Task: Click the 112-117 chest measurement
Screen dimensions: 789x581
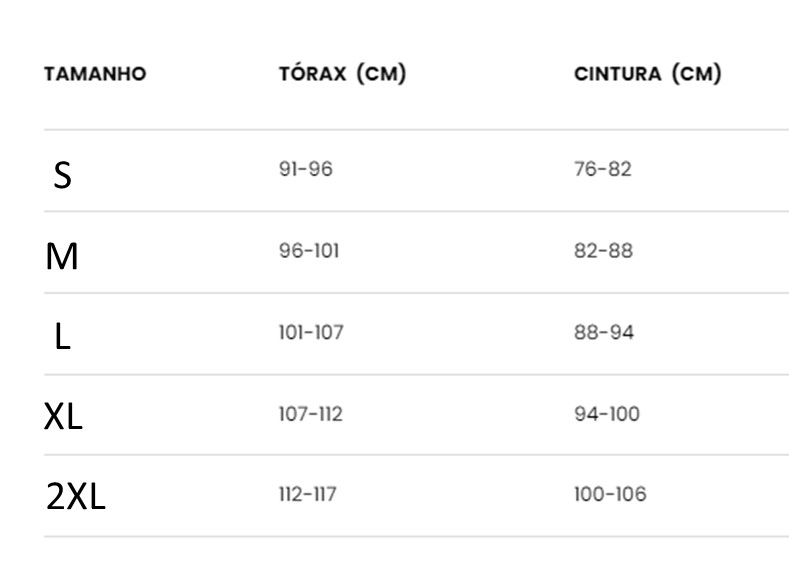Action: click(x=308, y=494)
